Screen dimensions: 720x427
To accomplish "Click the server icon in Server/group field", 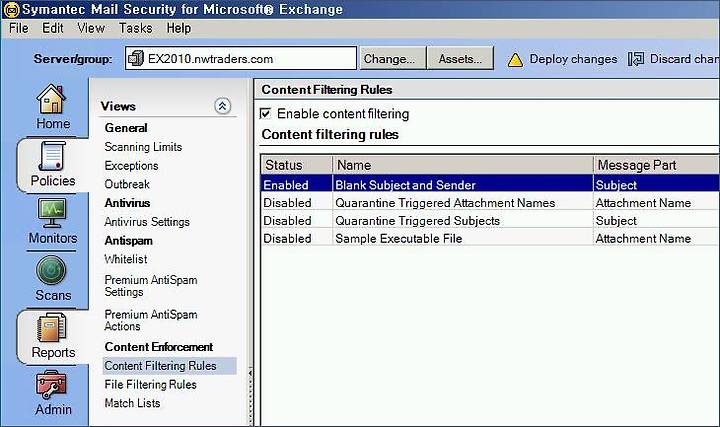I will coord(135,58).
